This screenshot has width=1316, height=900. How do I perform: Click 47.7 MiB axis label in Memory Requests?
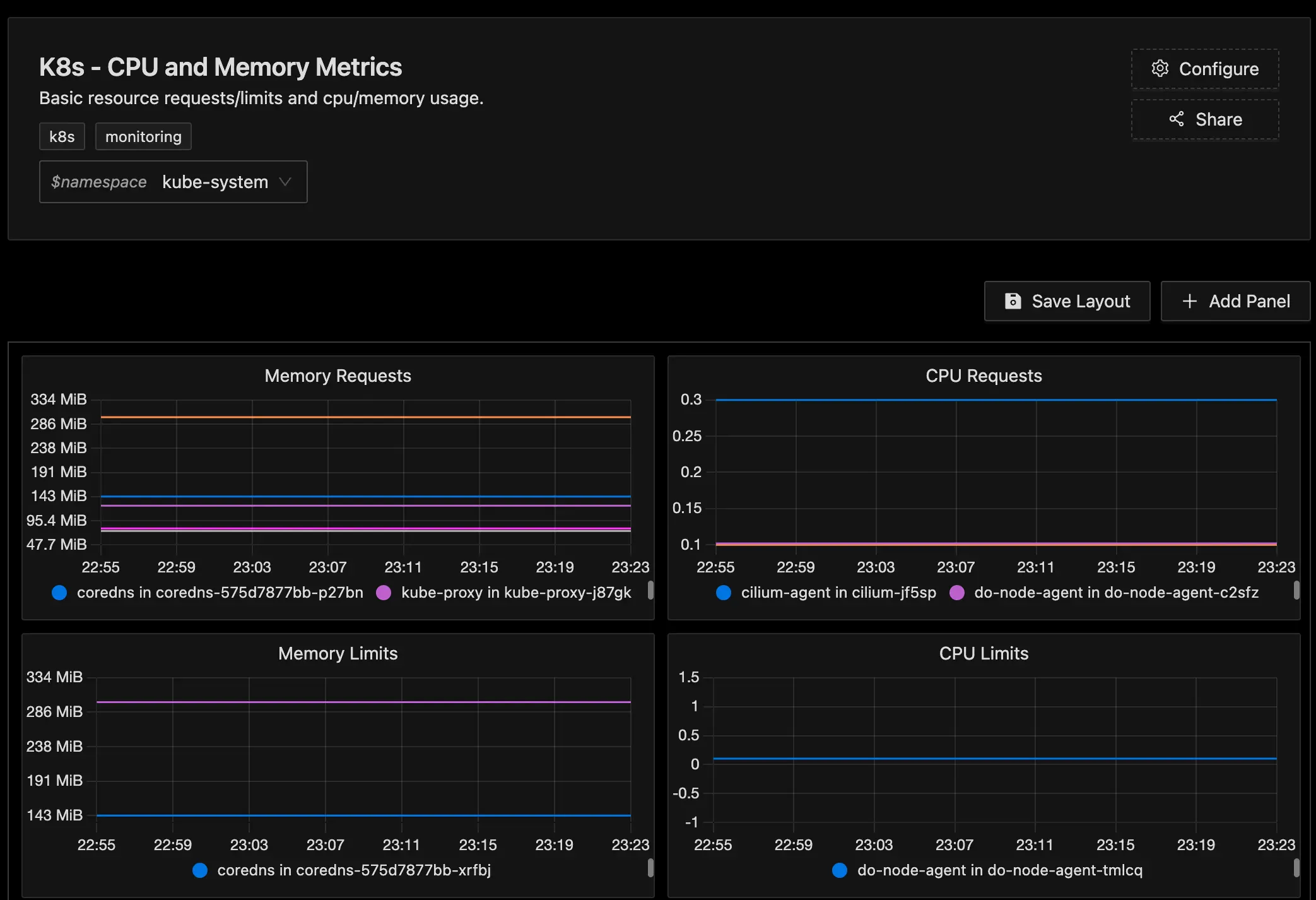click(56, 544)
